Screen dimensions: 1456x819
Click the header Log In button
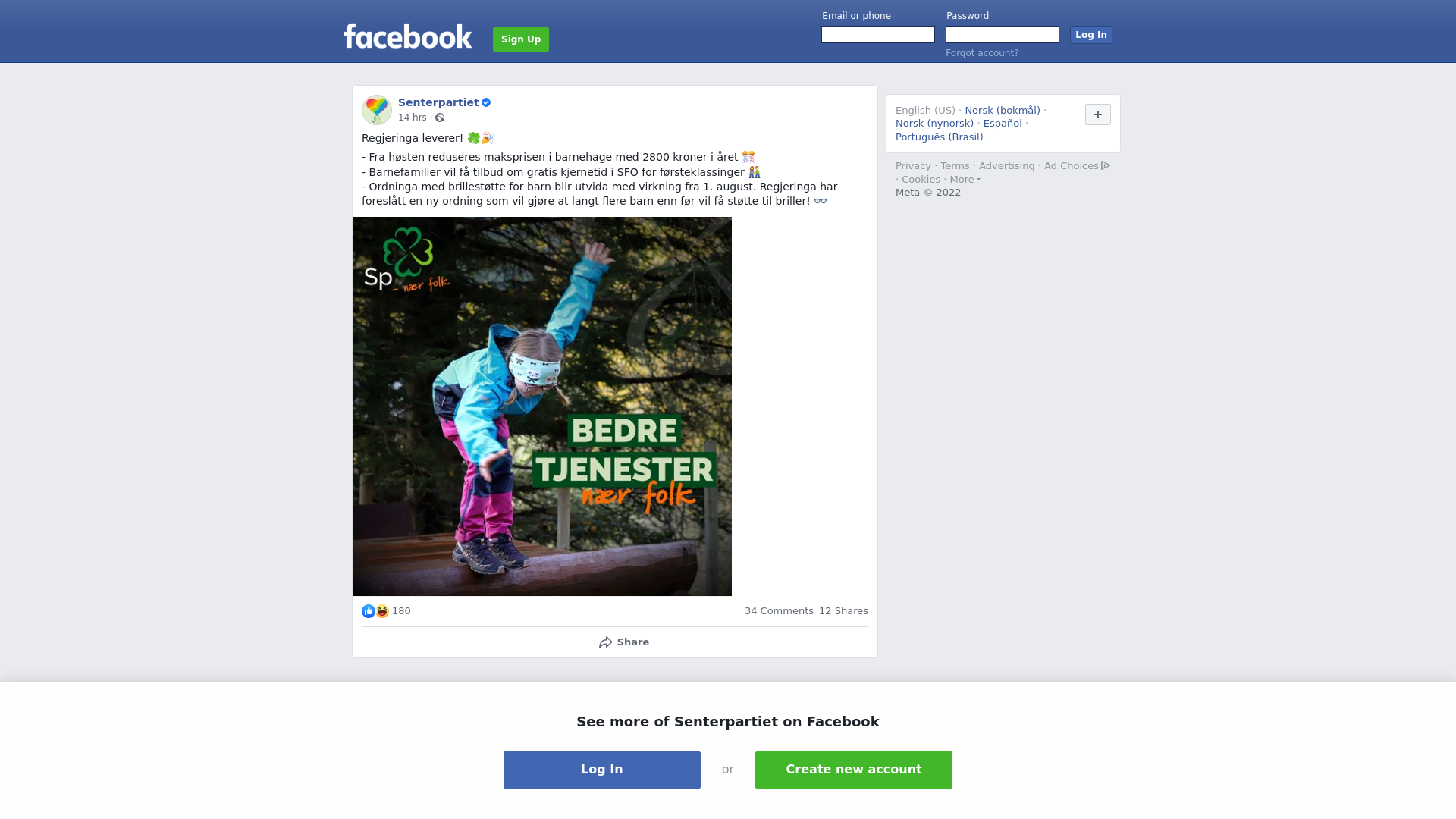[x=1091, y=35]
